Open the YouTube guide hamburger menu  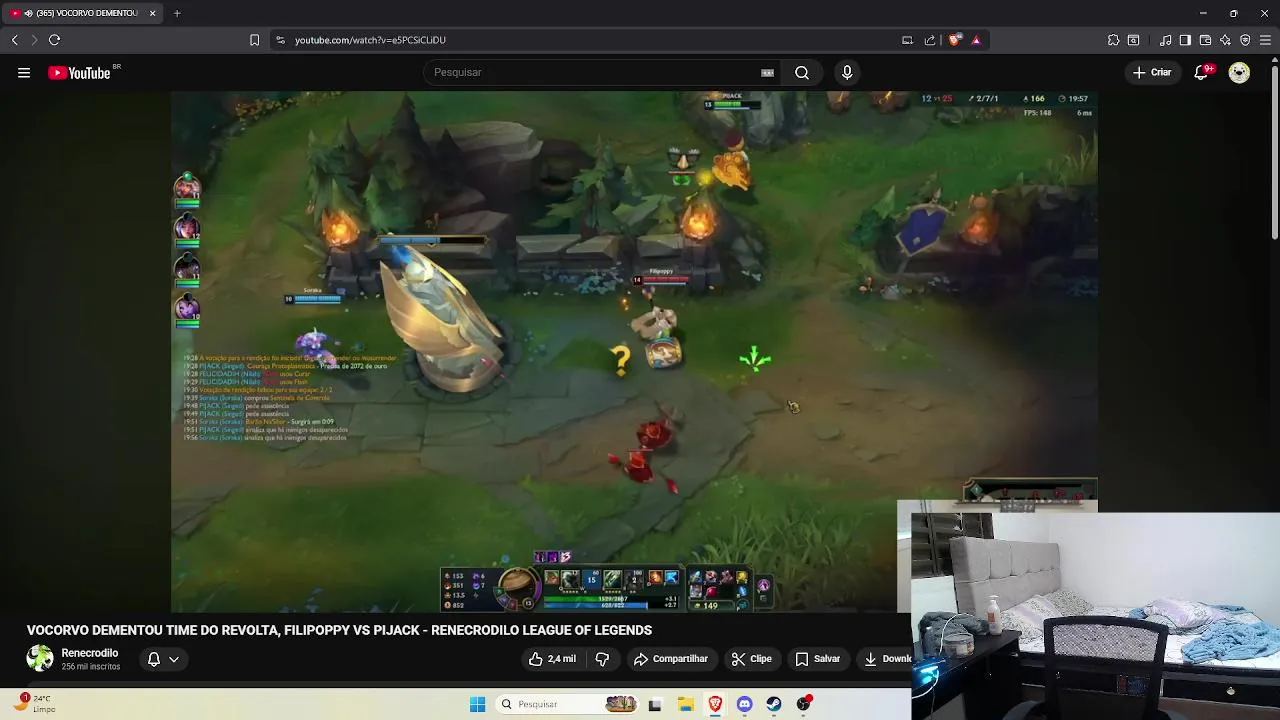click(23, 72)
